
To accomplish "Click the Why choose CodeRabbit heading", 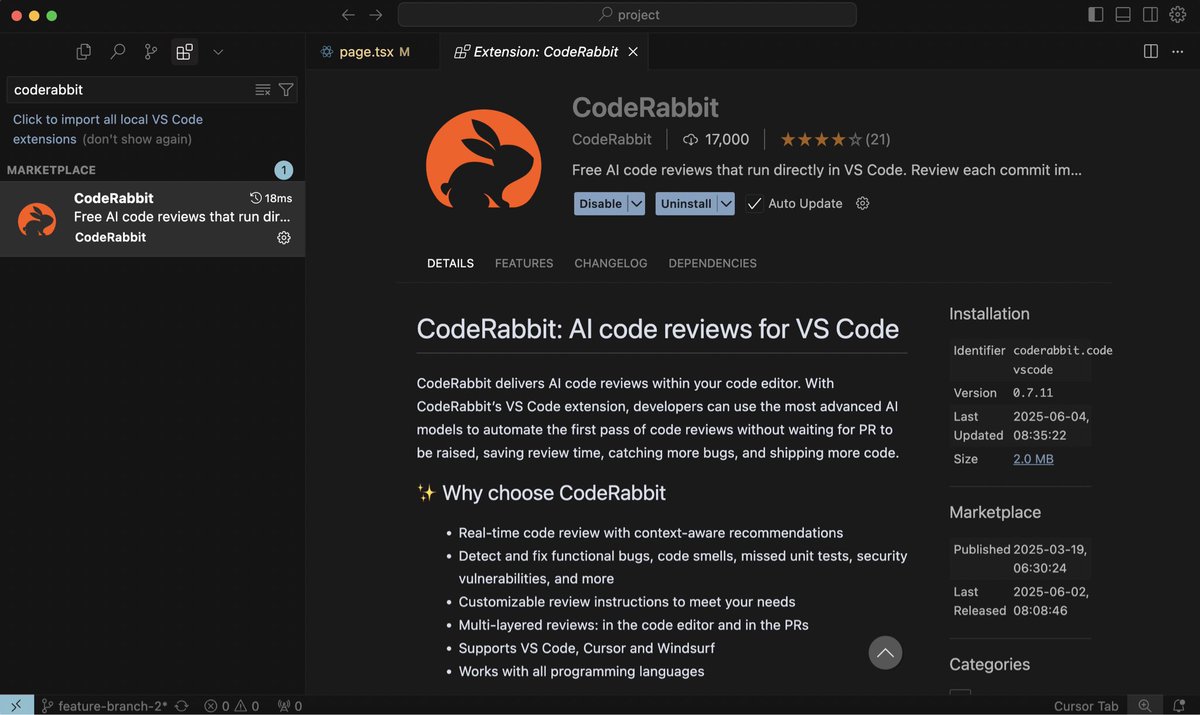I will pos(541,493).
